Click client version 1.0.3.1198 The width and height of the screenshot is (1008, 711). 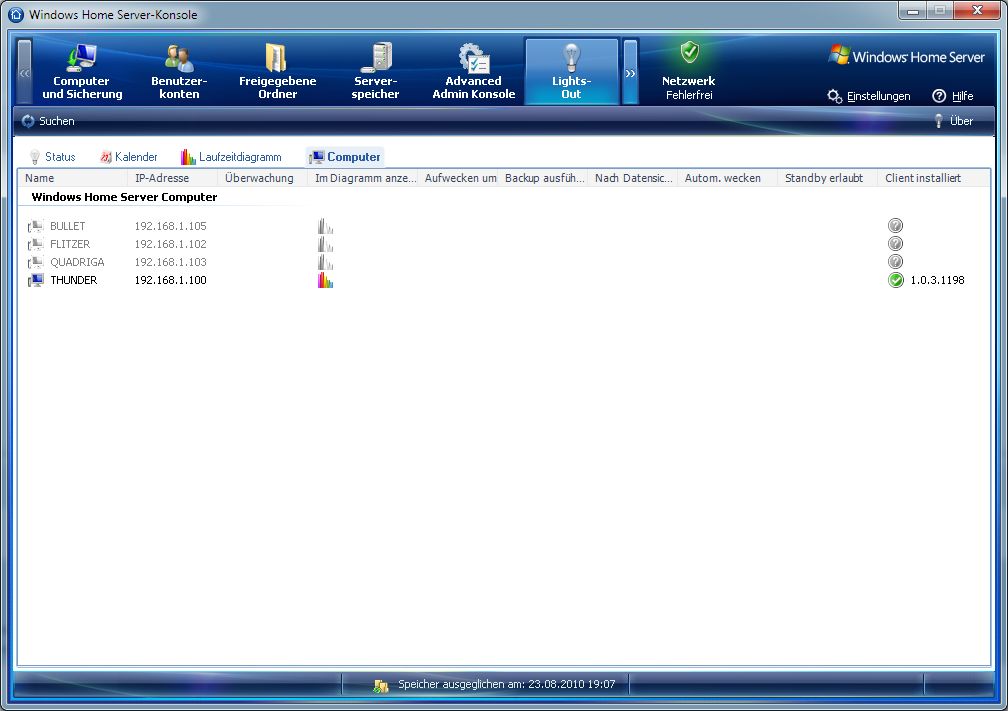coord(937,280)
